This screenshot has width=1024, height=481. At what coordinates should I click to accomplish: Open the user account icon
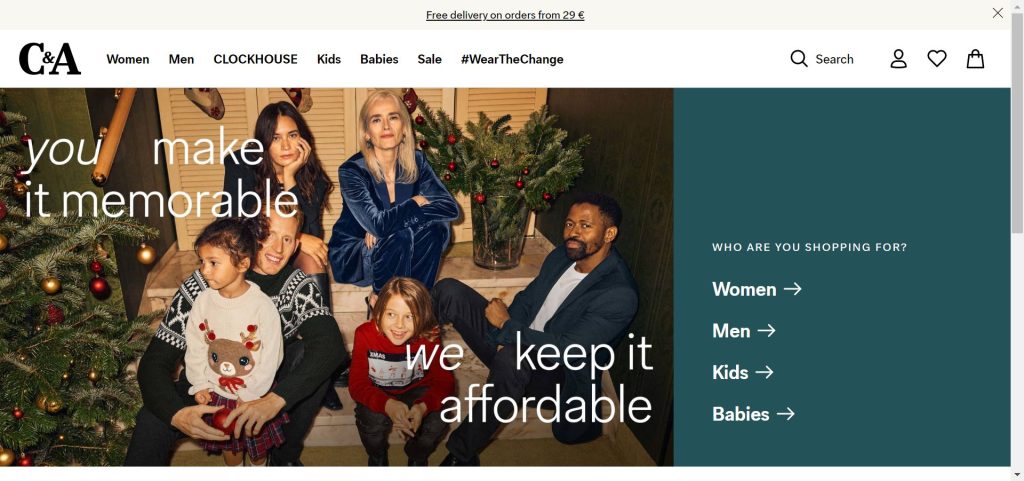[x=899, y=59]
